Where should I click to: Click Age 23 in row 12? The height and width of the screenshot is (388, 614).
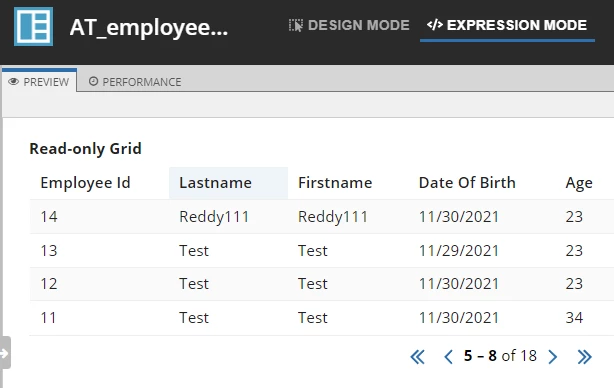click(574, 284)
